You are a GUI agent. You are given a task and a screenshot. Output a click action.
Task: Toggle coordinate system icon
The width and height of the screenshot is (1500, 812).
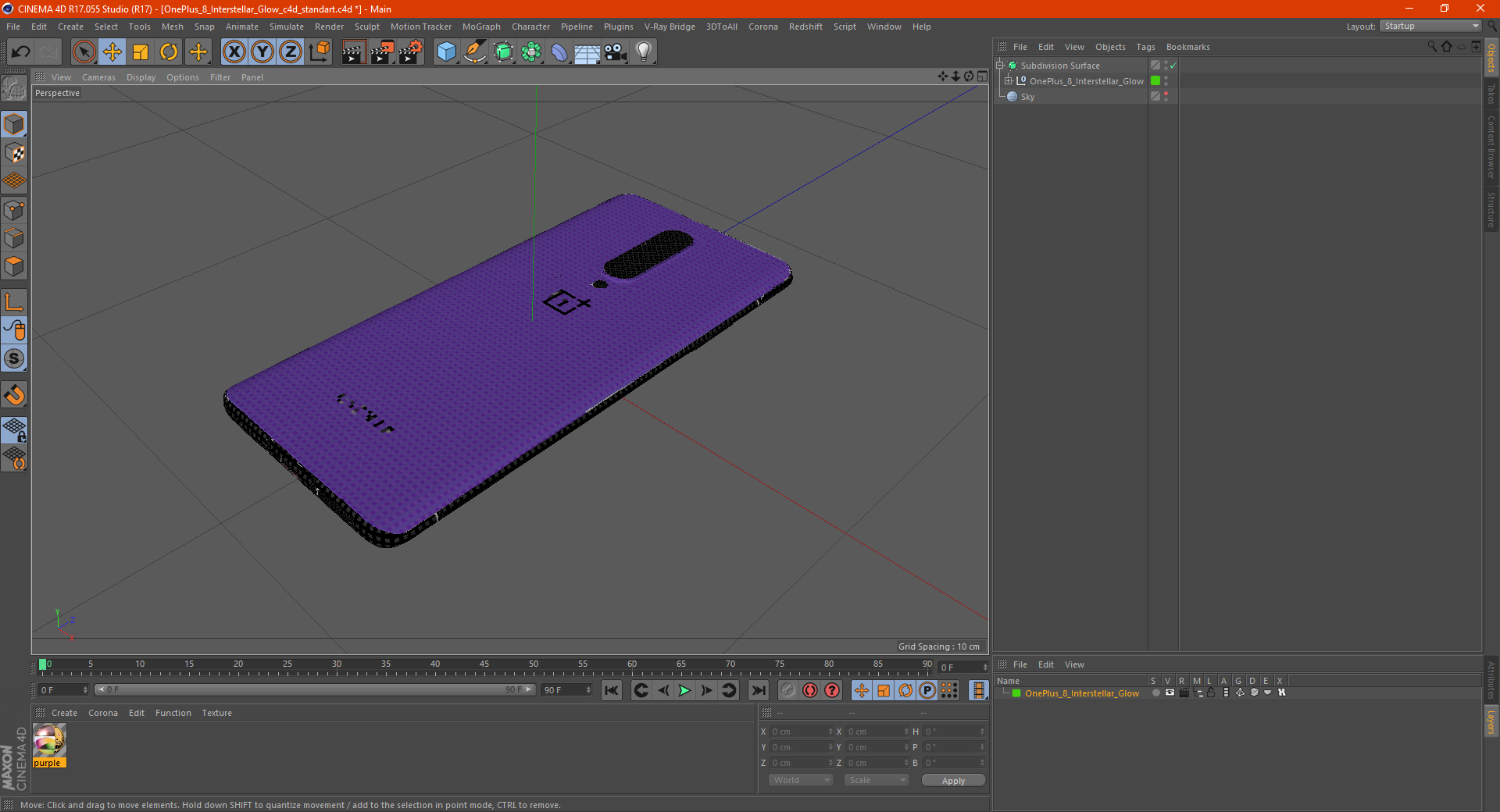coord(320,52)
